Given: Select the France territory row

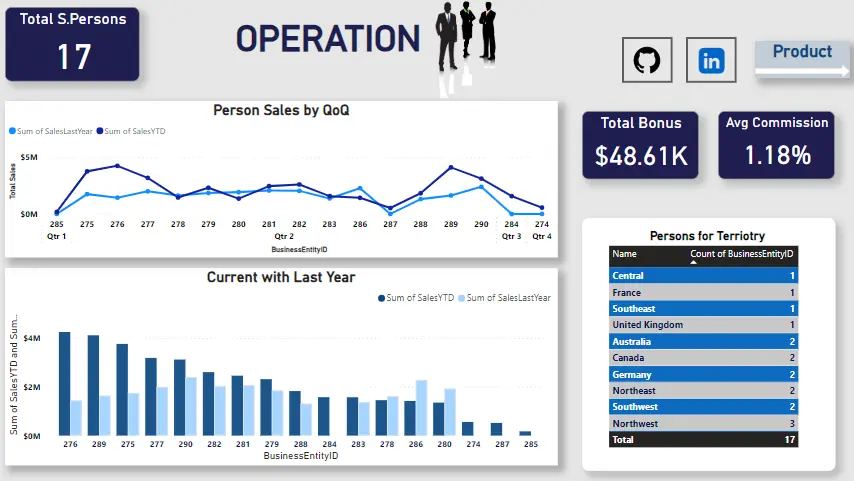Looking at the screenshot, I should 703,293.
